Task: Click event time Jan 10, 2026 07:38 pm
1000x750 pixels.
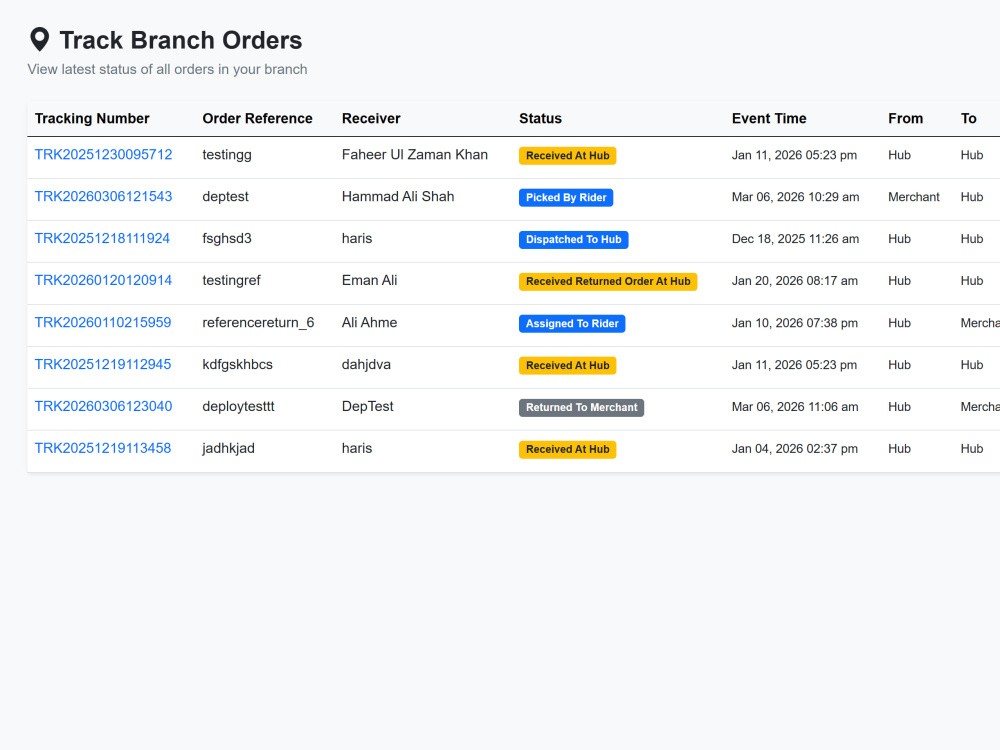Action: coord(795,323)
